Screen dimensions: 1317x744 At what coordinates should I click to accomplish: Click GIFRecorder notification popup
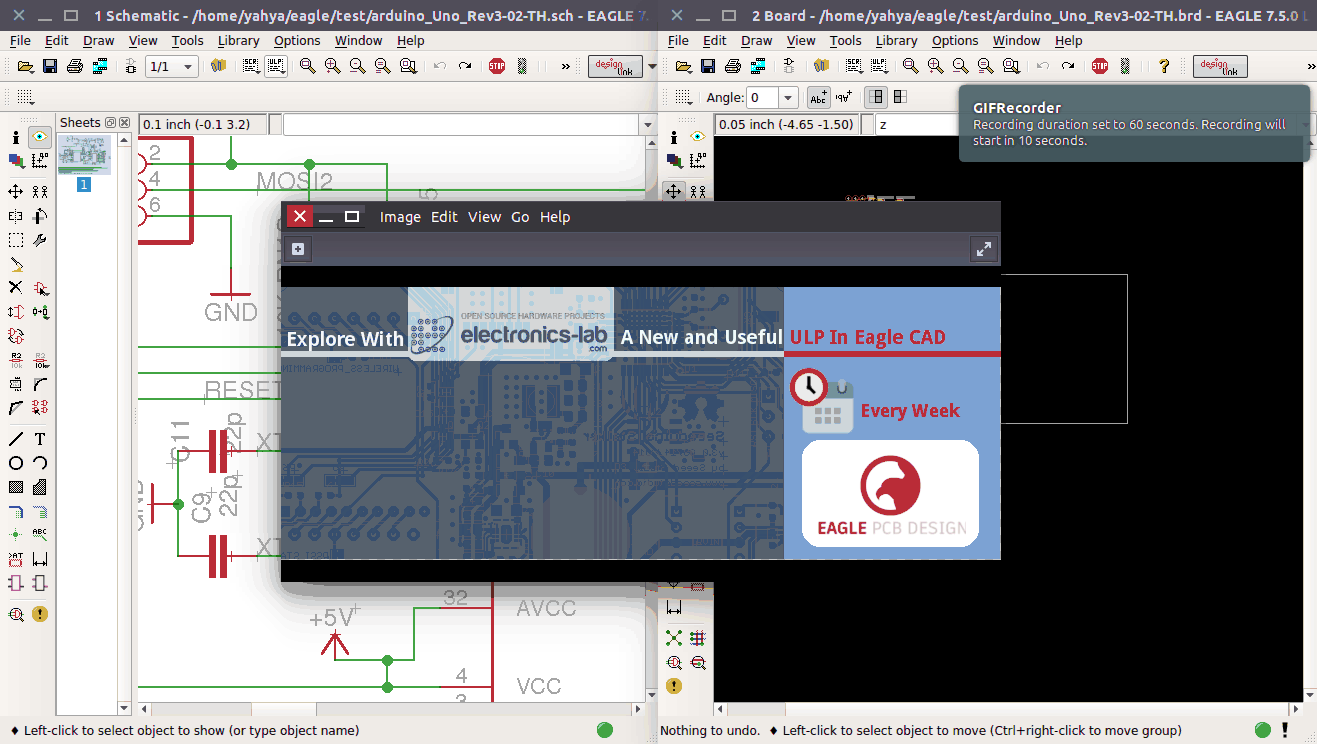1134,123
